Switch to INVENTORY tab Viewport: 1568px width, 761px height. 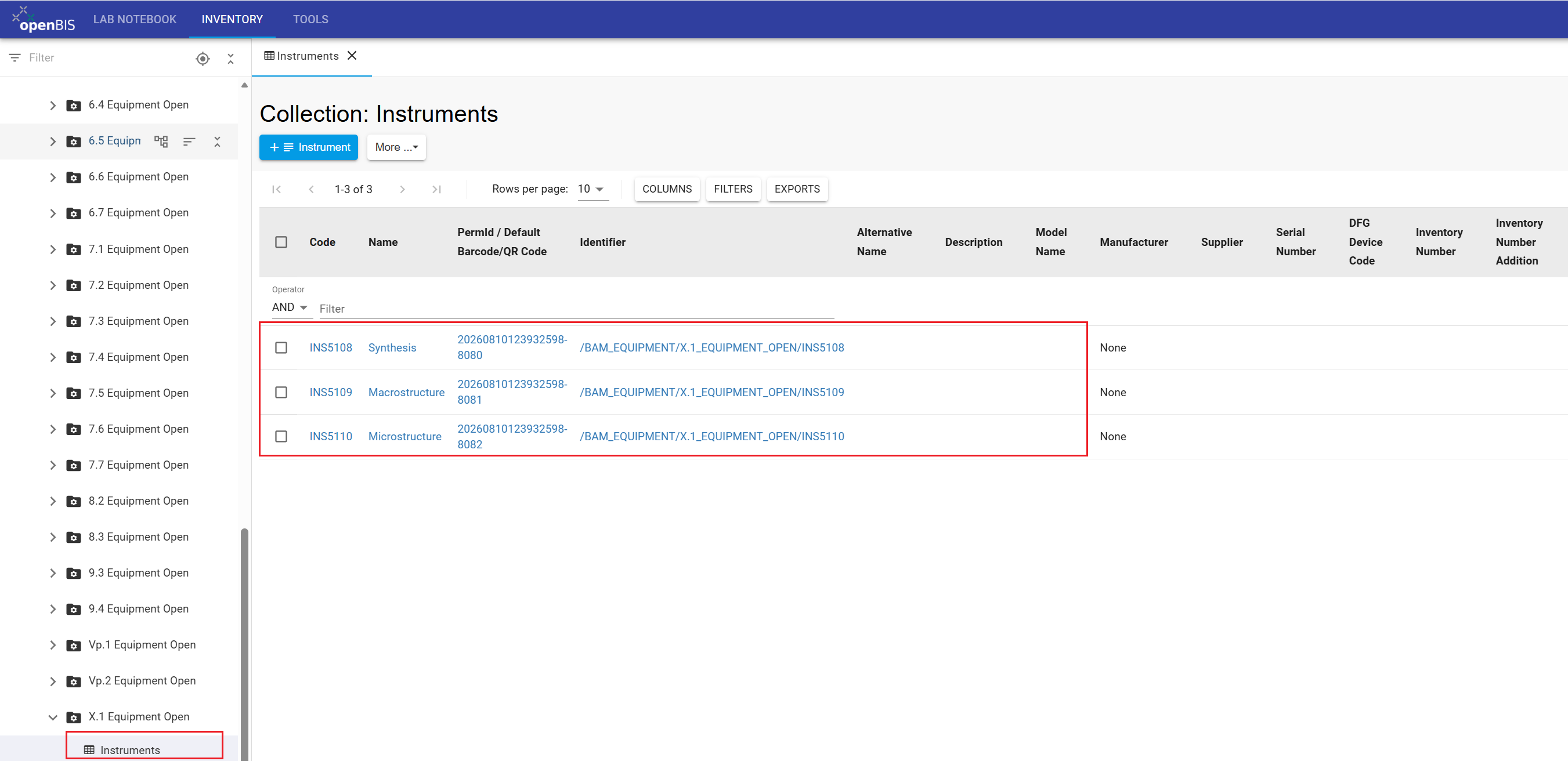(232, 20)
